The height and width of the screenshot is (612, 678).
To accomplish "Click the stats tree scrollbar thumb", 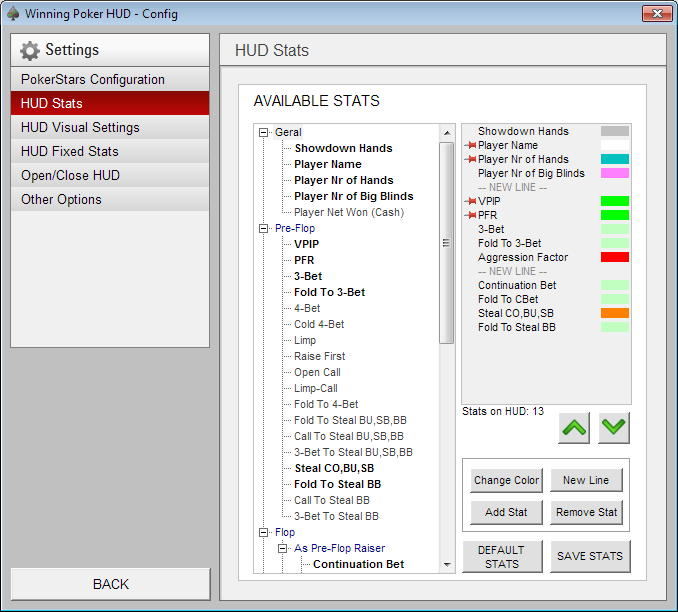I will (447, 243).
